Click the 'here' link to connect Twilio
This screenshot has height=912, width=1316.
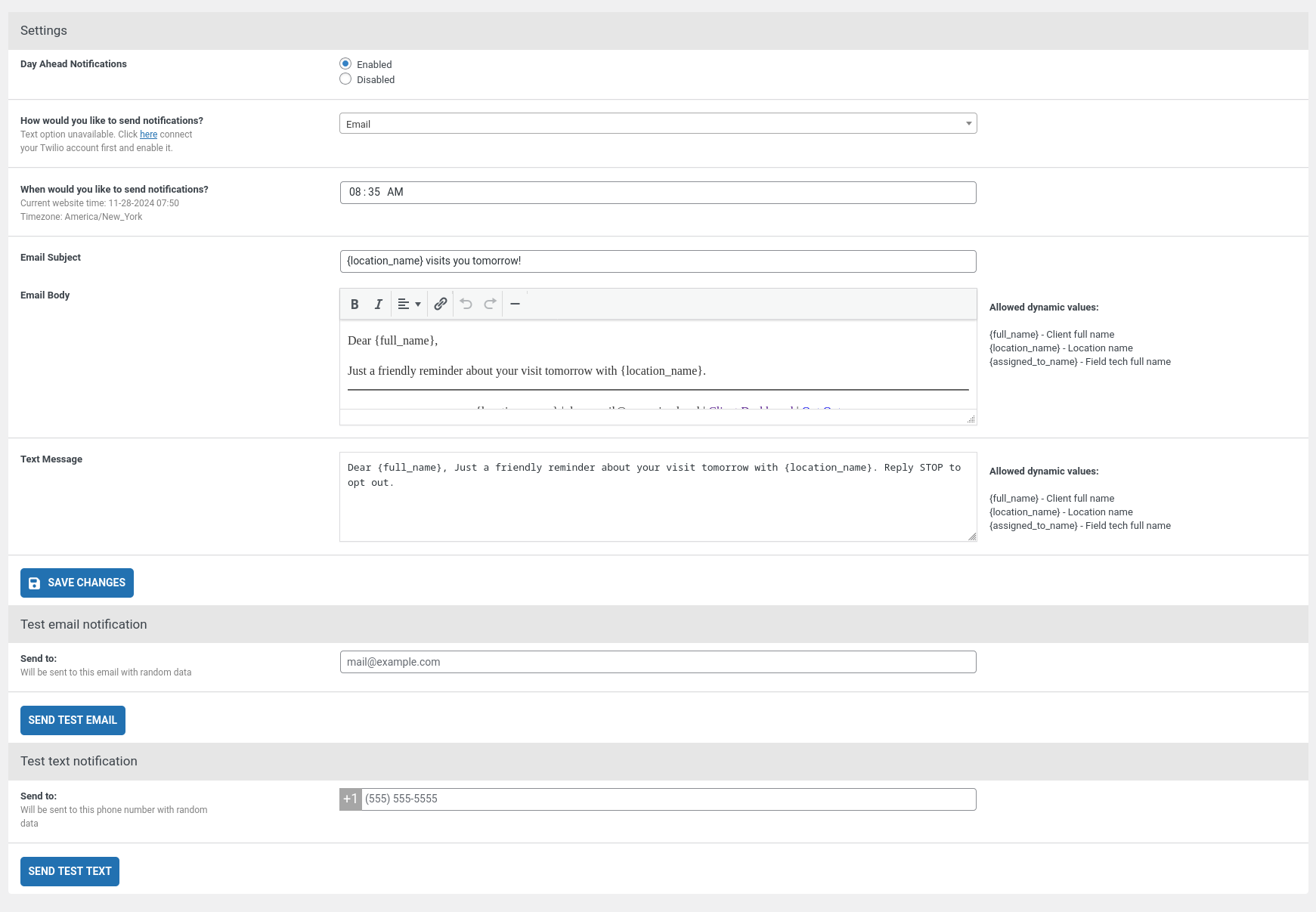click(148, 134)
